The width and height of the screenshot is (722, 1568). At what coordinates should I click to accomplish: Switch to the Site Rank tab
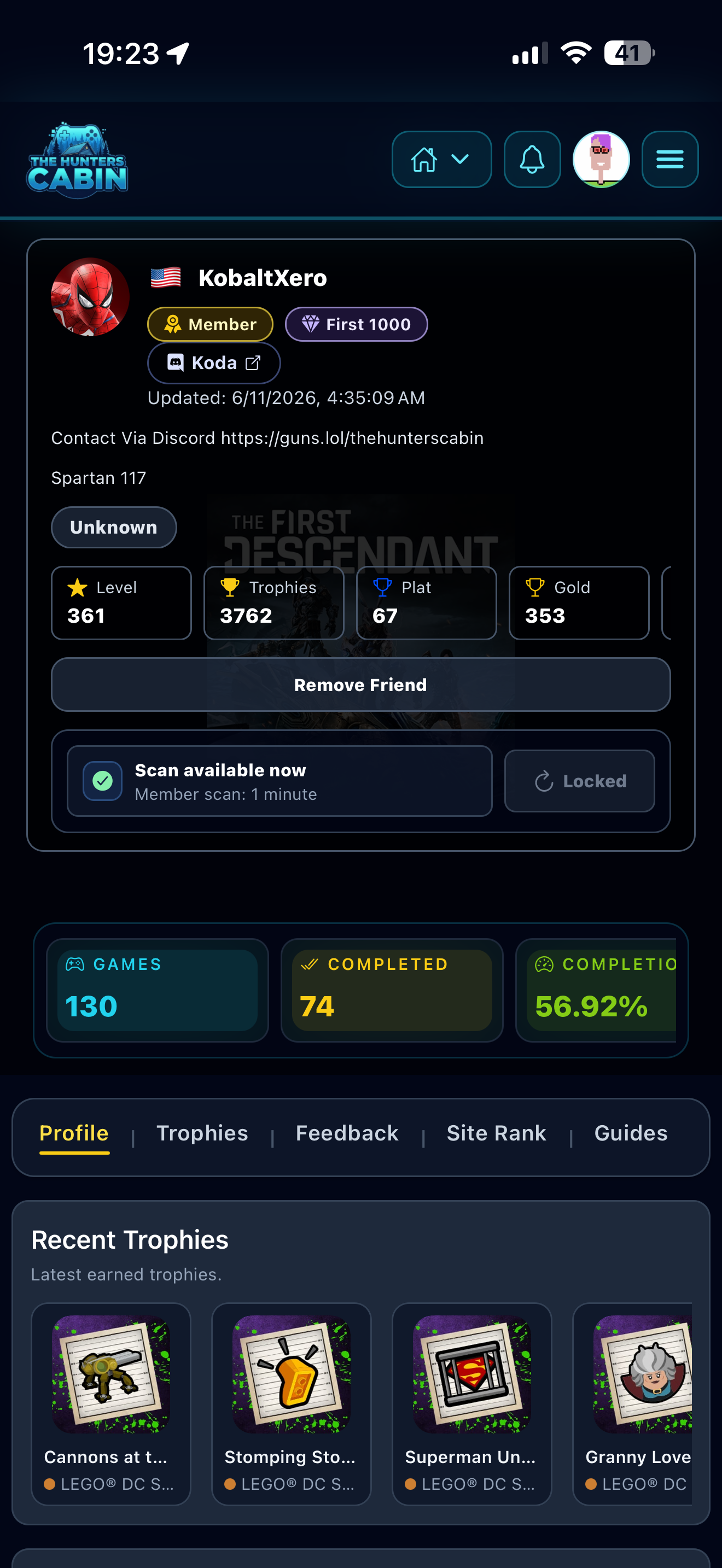(x=496, y=1133)
